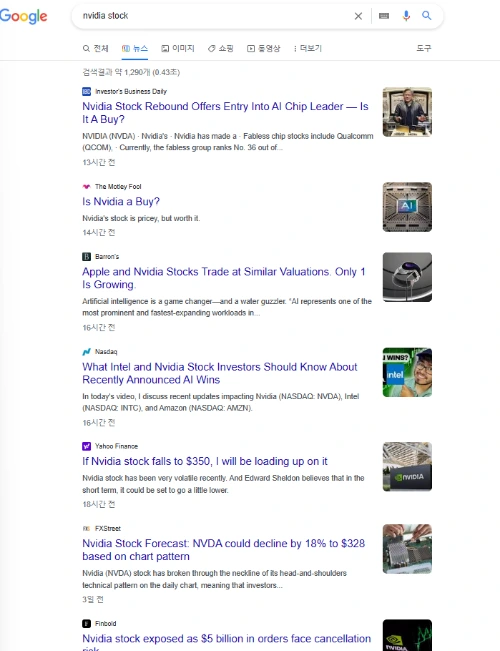Click Investor's Business Daily article thumbnail
Screen dimensions: 500x651
pos(407,112)
